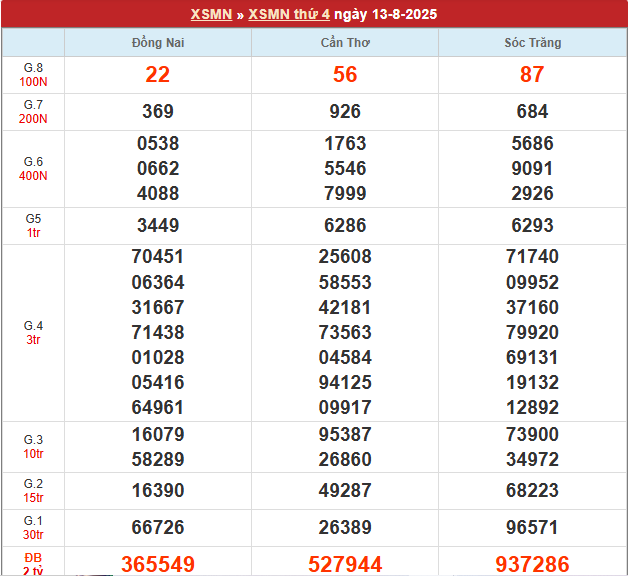Image resolution: width=628 pixels, height=576 pixels.
Task: Select G.6 number 5686
Action: coord(532,143)
